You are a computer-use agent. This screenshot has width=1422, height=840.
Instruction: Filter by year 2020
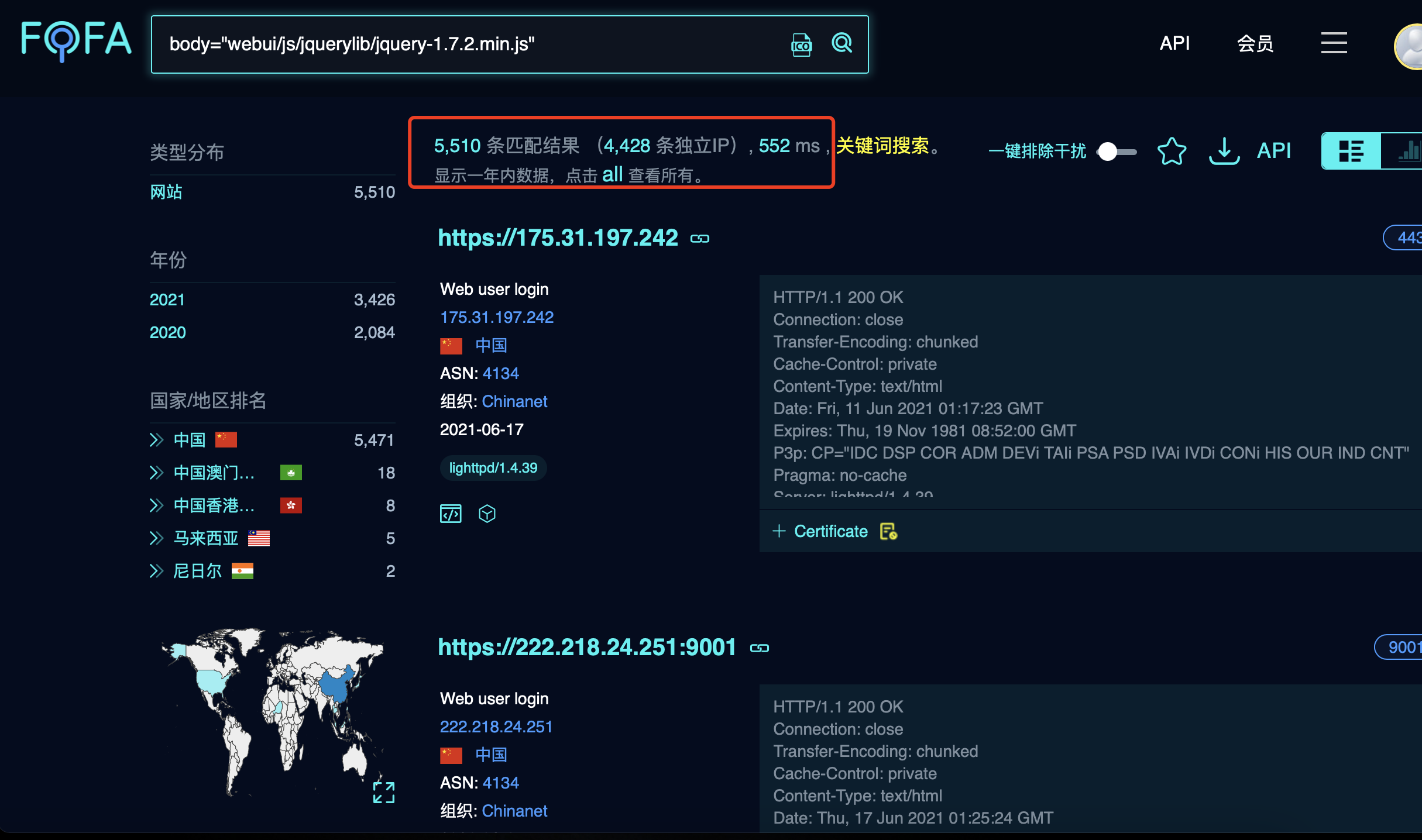coord(167,333)
